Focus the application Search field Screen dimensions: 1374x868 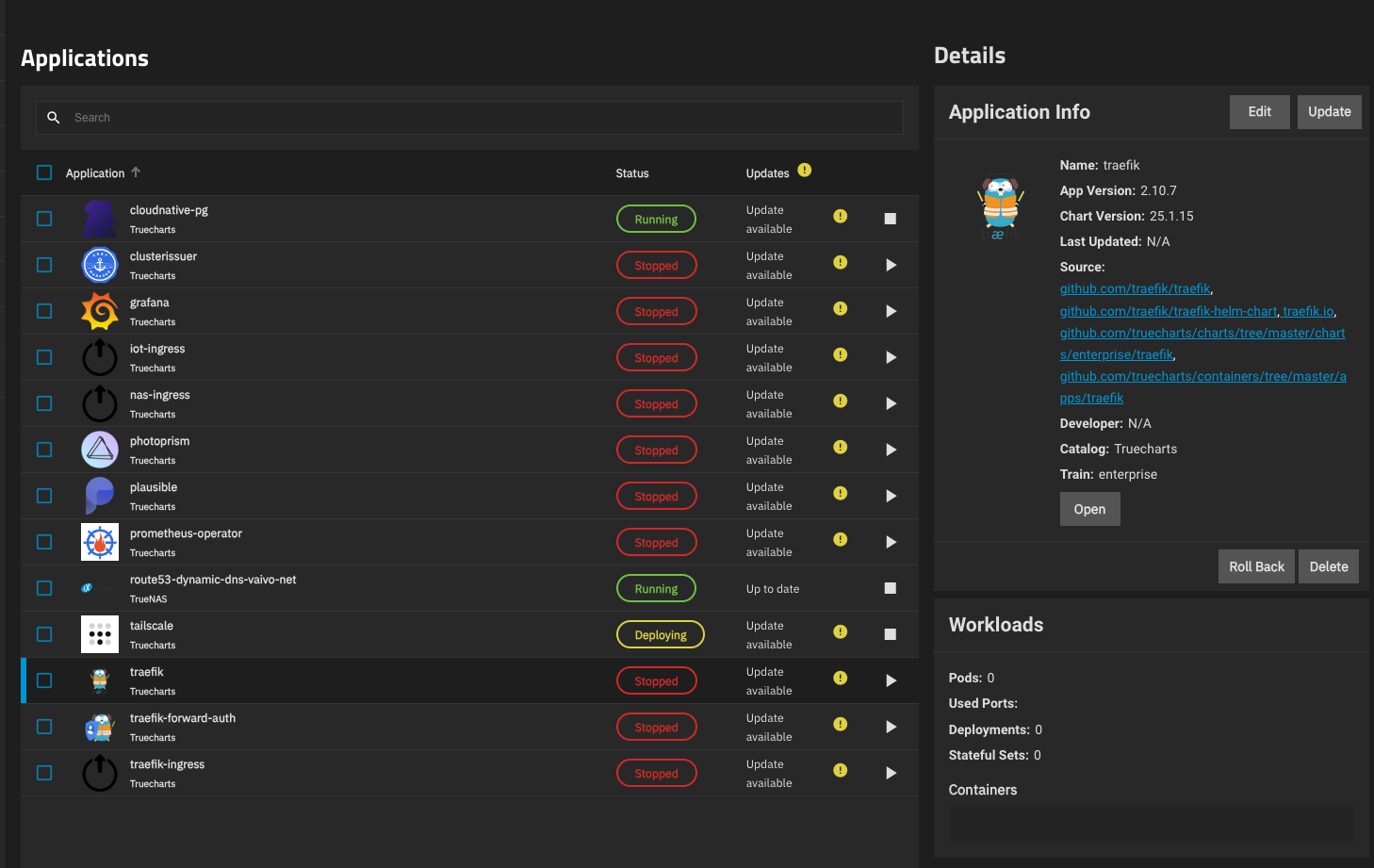coord(469,118)
